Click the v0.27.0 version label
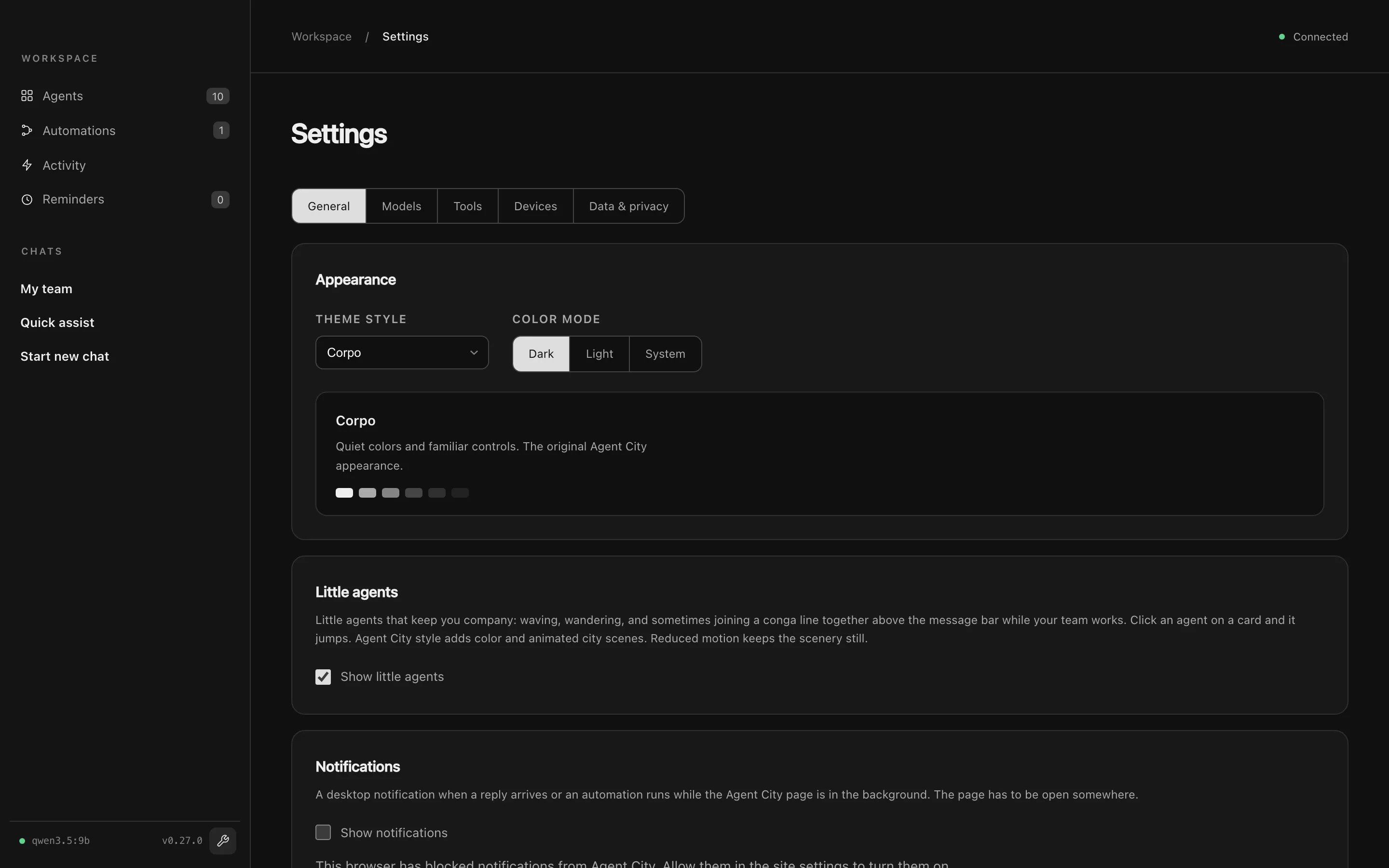The height and width of the screenshot is (868, 1389). point(182,841)
